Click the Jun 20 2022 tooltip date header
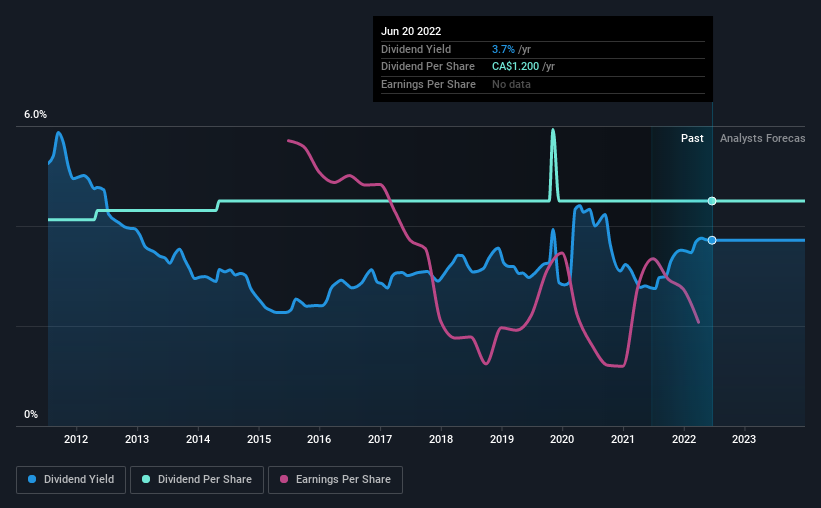This screenshot has width=821, height=508. [411, 31]
